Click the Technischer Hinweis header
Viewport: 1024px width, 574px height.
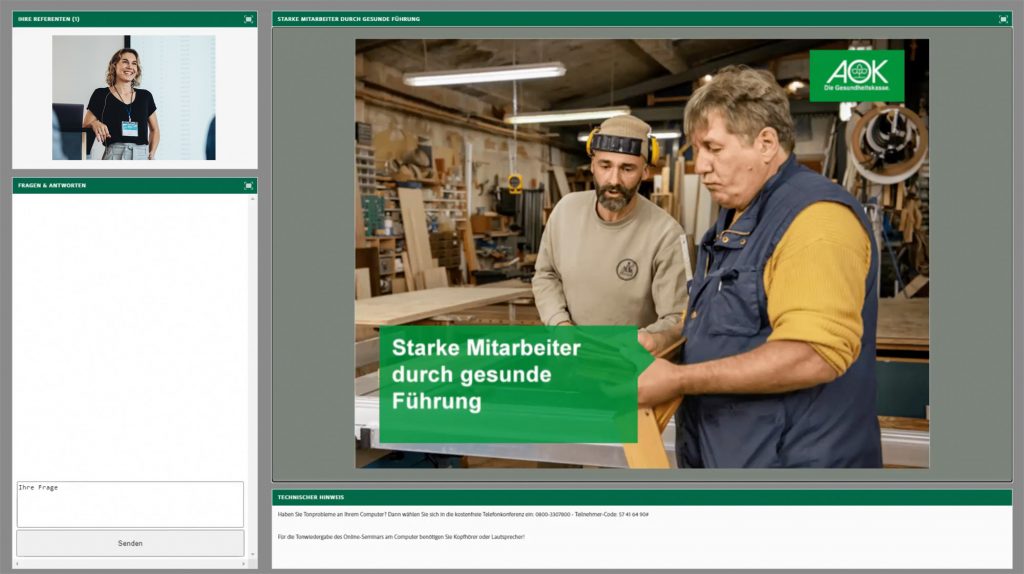pyautogui.click(x=311, y=497)
